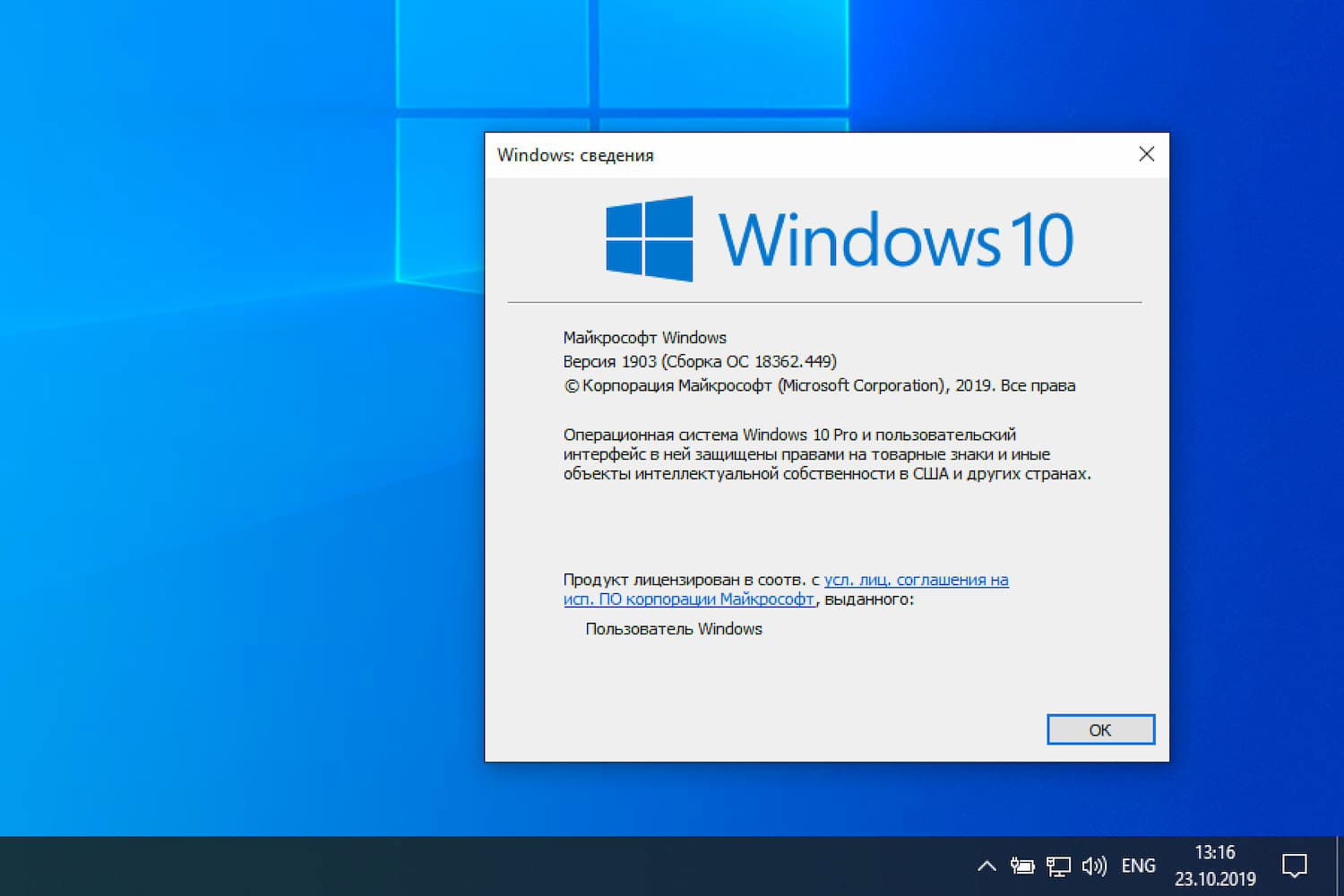This screenshot has width=1344, height=896.
Task: Click the Windows flag glyph beside the logo text
Action: pos(649,237)
